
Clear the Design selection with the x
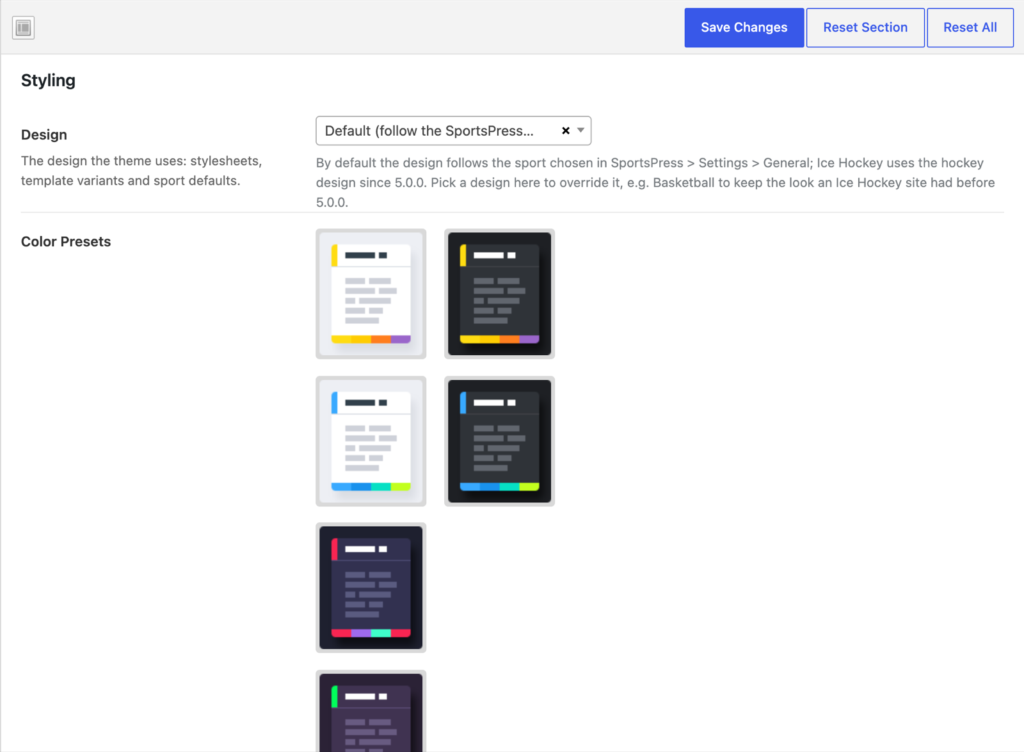click(566, 131)
